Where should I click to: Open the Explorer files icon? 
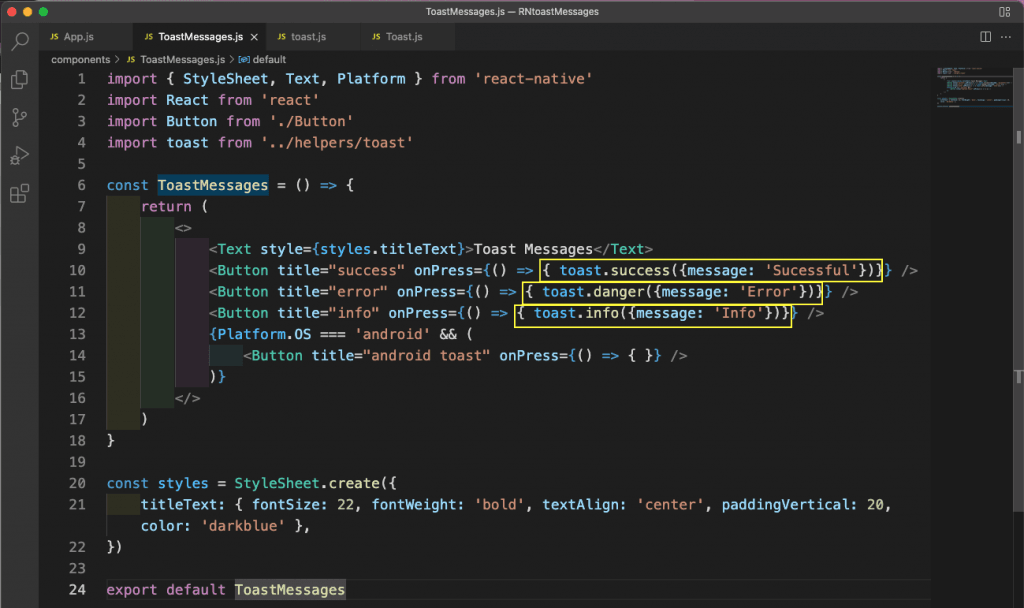(x=19, y=80)
